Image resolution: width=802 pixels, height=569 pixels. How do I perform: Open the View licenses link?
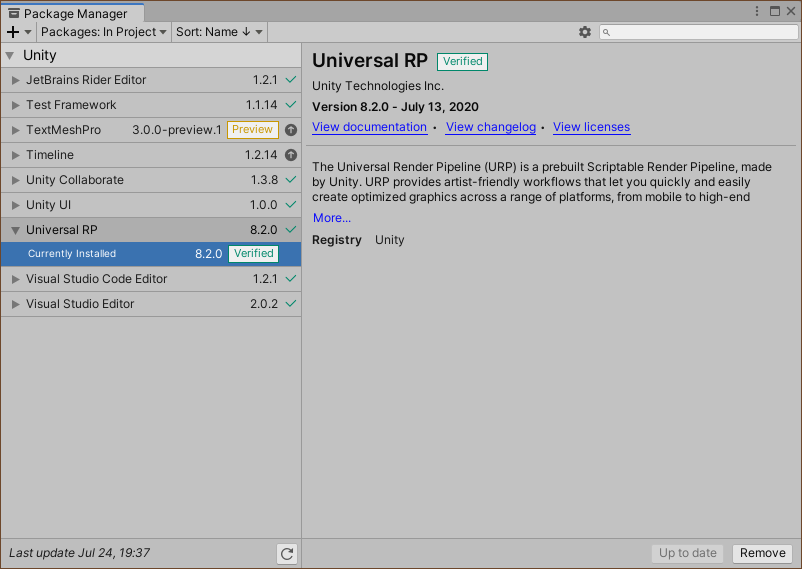pos(591,127)
